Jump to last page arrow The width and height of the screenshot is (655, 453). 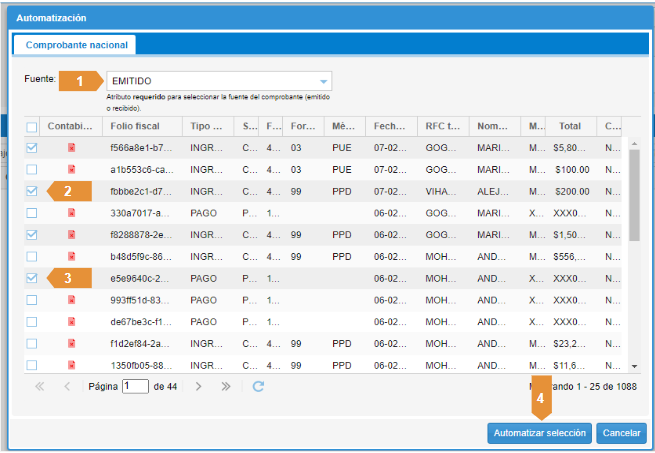click(x=226, y=386)
